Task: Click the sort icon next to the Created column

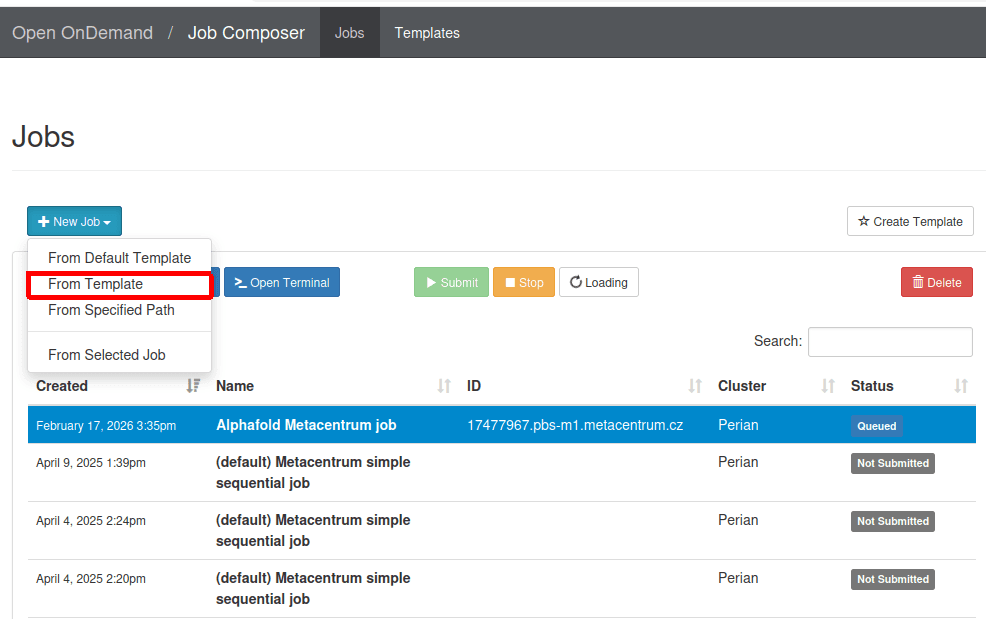Action: [x=191, y=386]
